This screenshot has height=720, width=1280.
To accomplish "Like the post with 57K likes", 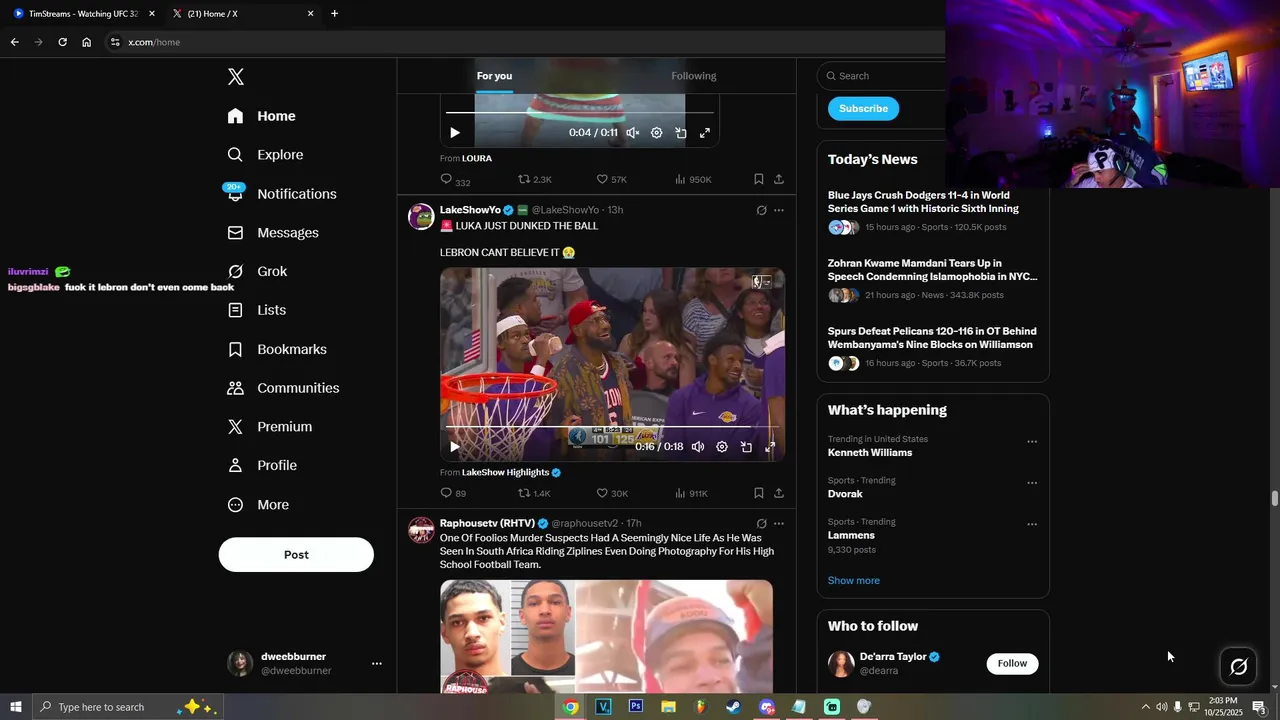I will (611, 180).
